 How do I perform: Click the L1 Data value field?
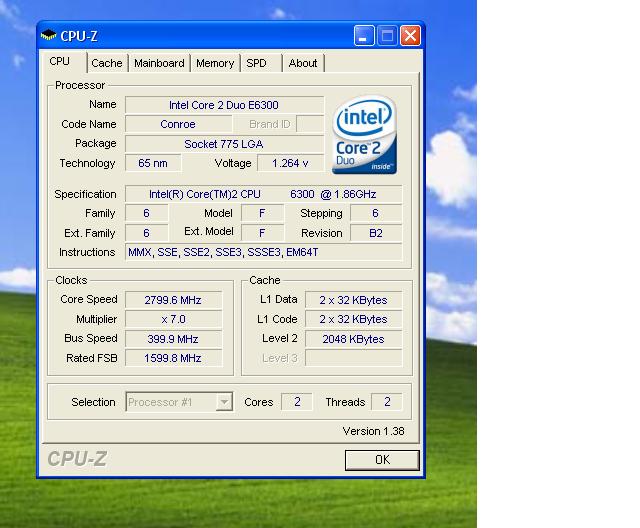(353, 300)
